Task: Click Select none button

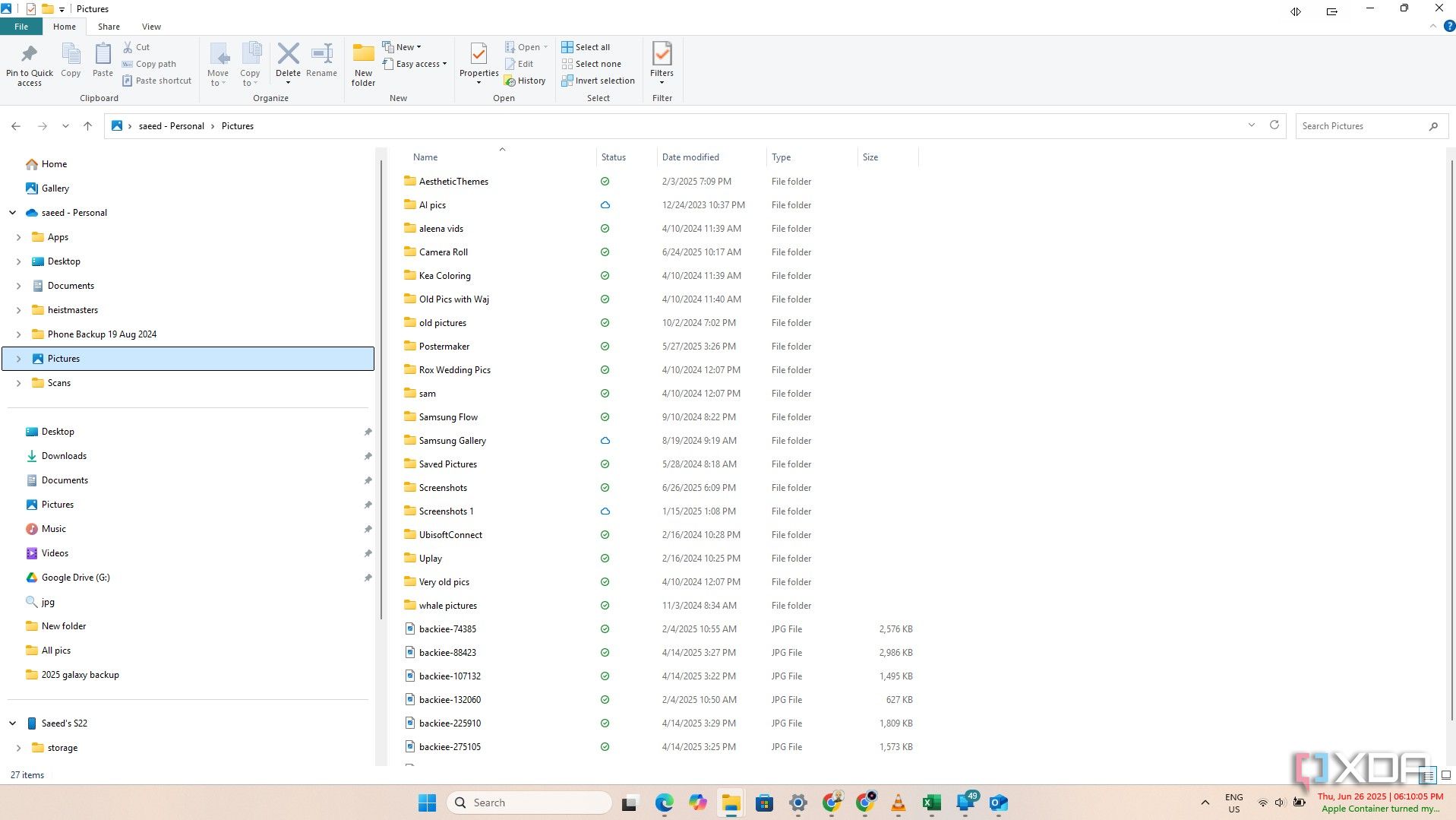Action: (591, 64)
